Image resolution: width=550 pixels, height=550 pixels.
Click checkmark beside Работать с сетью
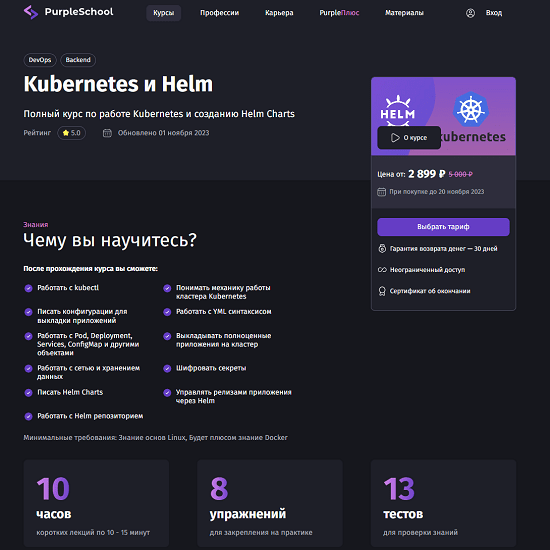28,368
